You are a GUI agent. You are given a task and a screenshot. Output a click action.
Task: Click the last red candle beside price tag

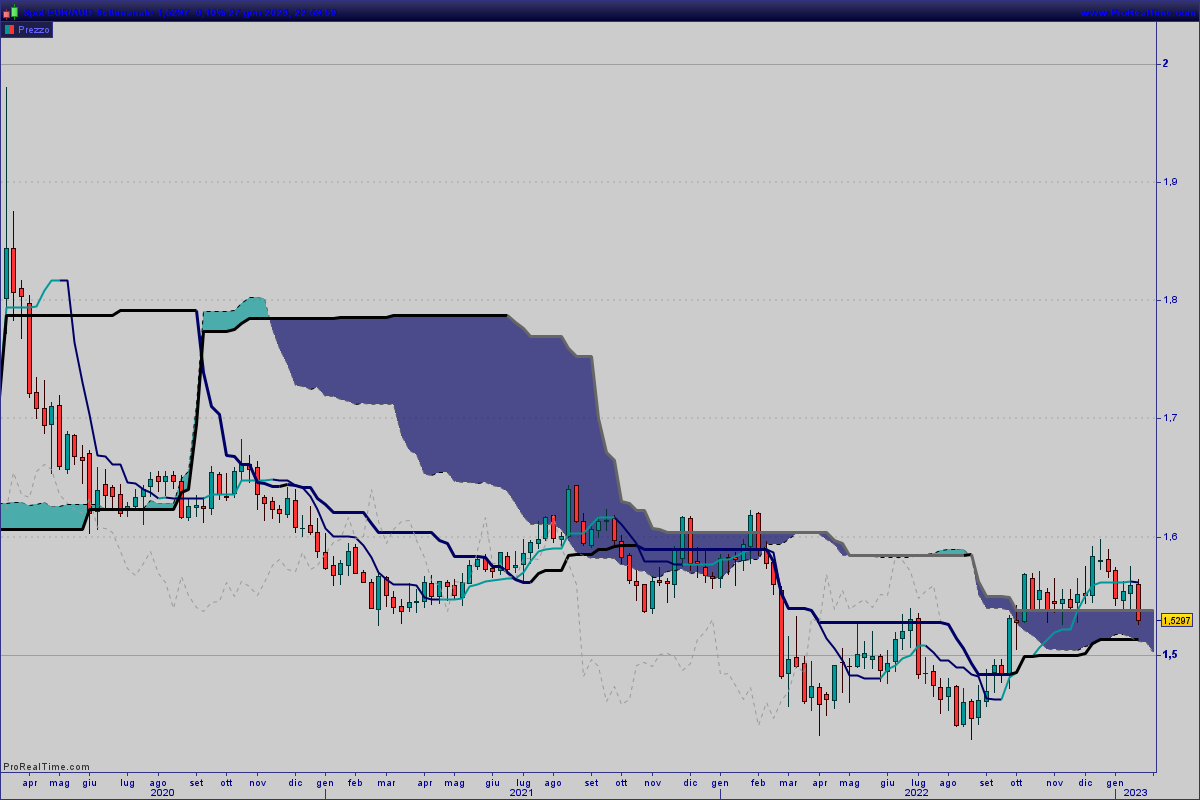pos(1138,600)
